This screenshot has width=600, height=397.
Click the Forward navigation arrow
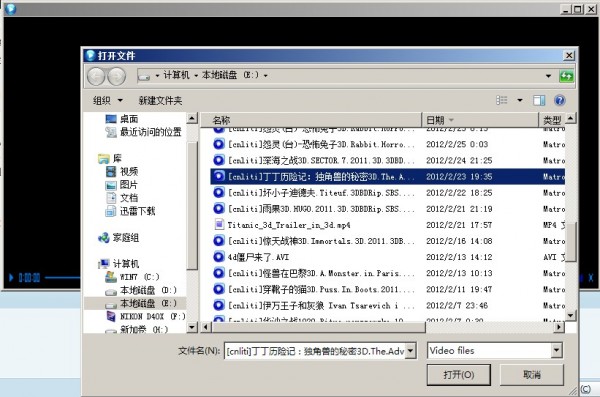point(116,76)
